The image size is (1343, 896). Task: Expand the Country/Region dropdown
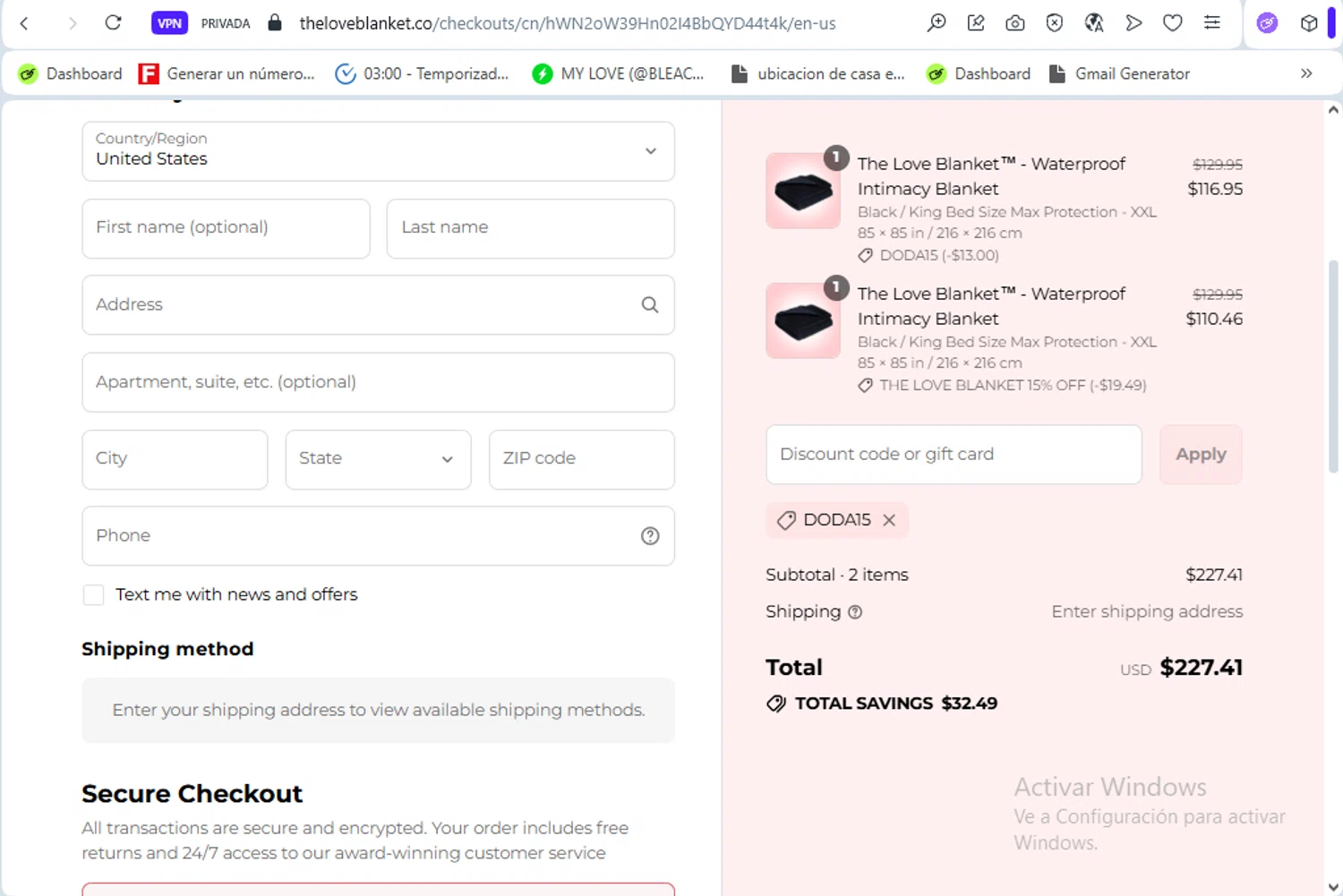[378, 151]
